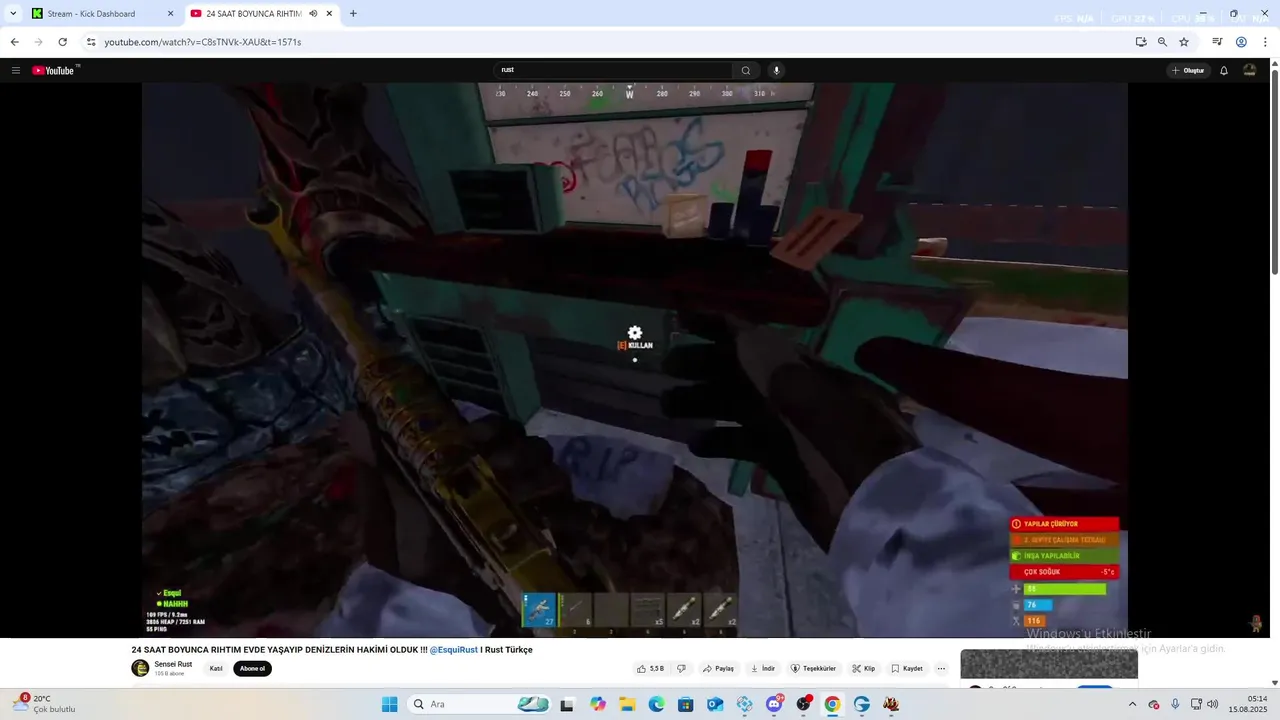
Task: Focus the YouTube search box containing rust
Action: pyautogui.click(x=613, y=70)
